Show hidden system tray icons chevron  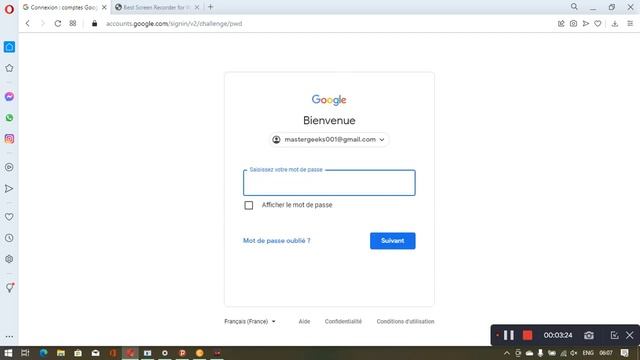(507, 353)
